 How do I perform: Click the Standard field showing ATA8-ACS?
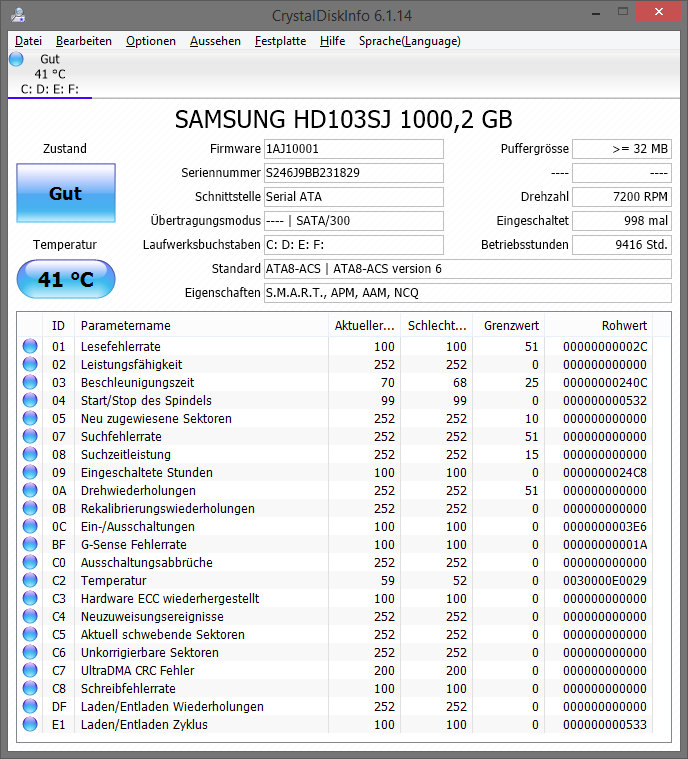pos(468,269)
